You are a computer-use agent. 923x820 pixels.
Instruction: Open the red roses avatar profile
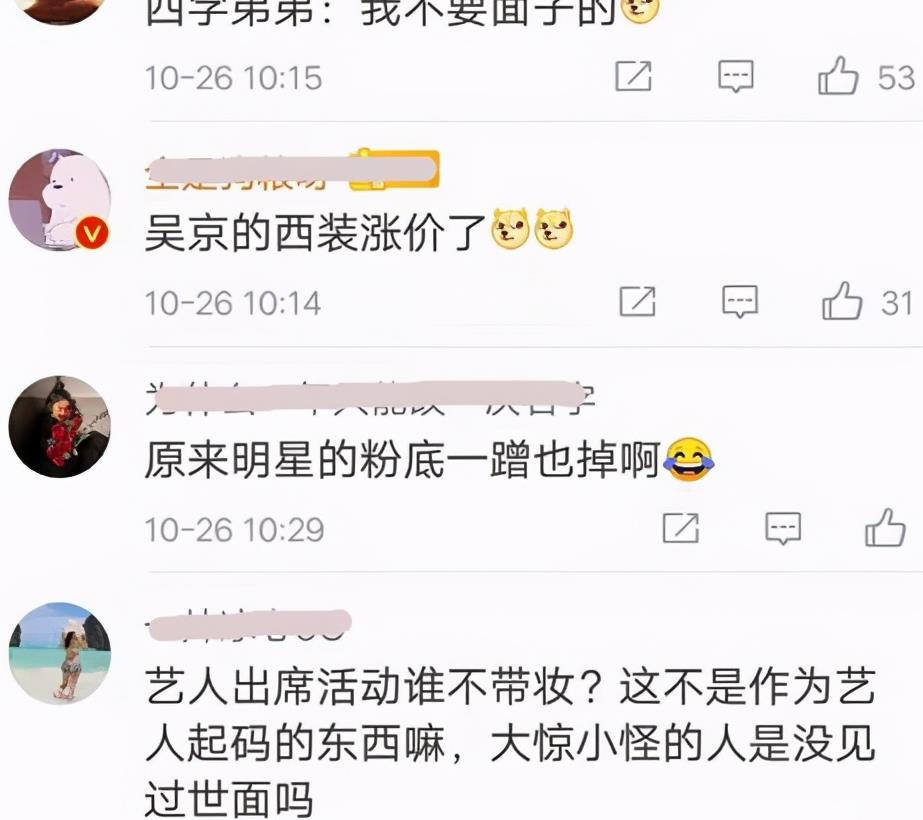59,426
